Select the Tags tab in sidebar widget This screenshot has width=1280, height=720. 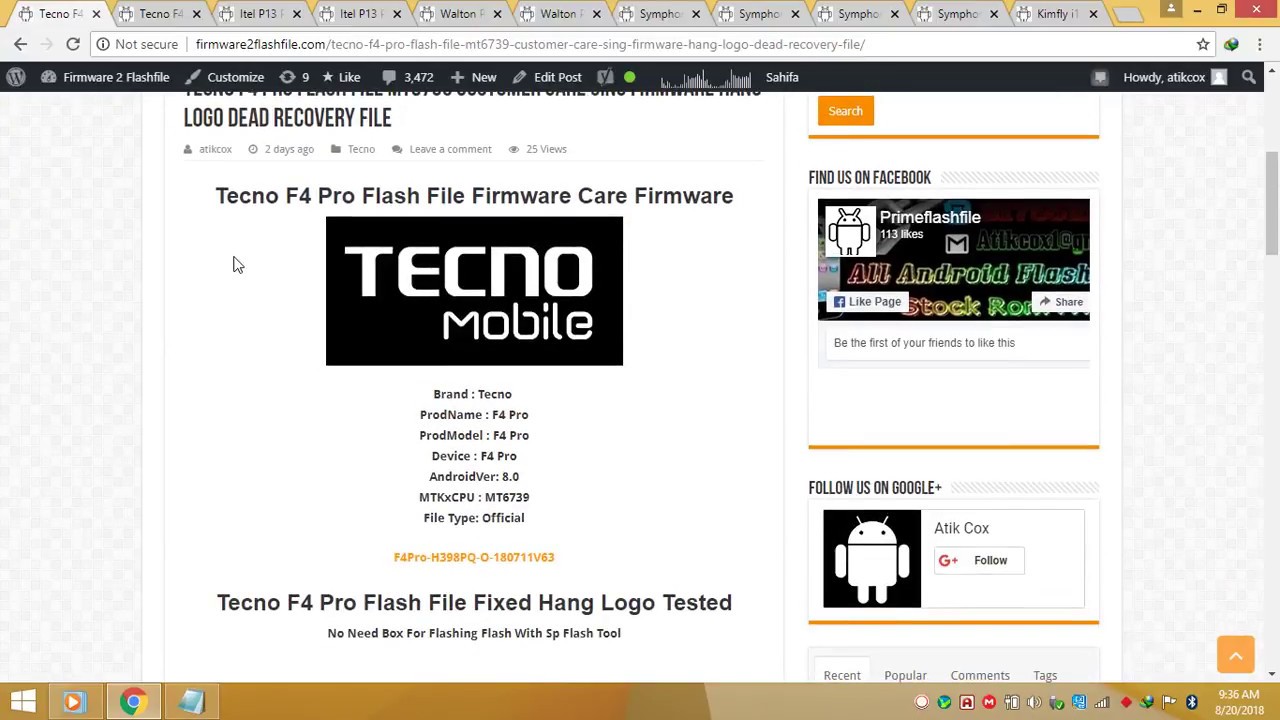pyautogui.click(x=1045, y=675)
